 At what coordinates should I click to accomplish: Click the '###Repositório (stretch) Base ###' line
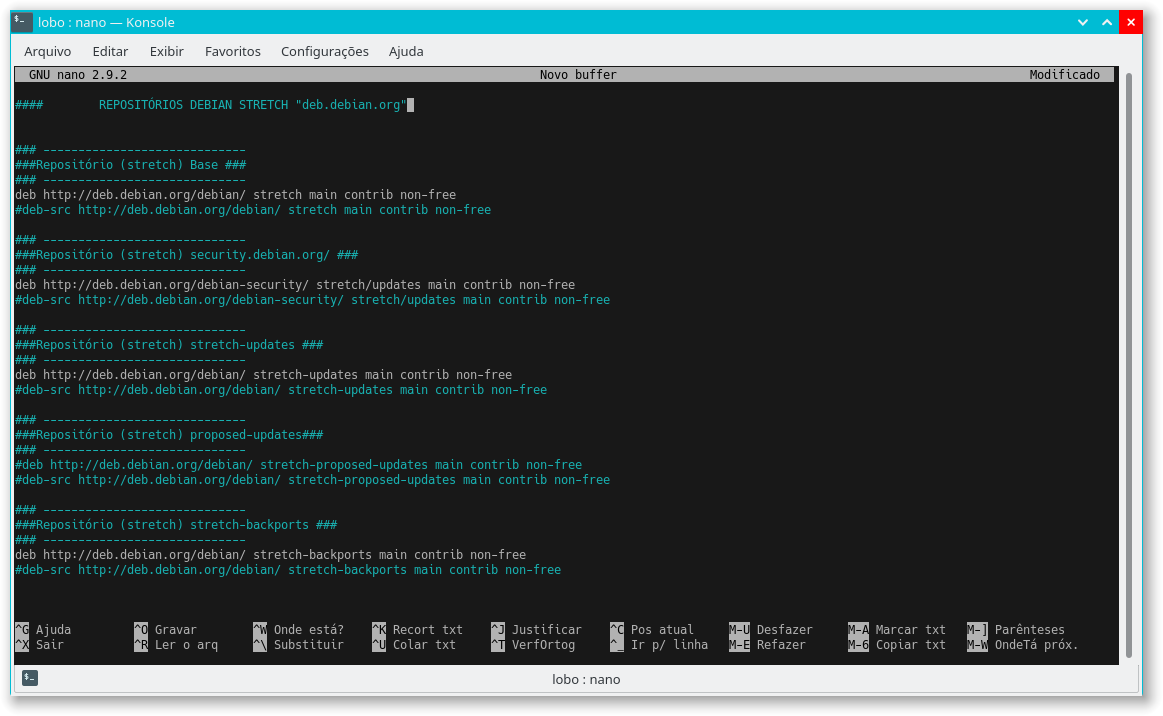coord(131,165)
